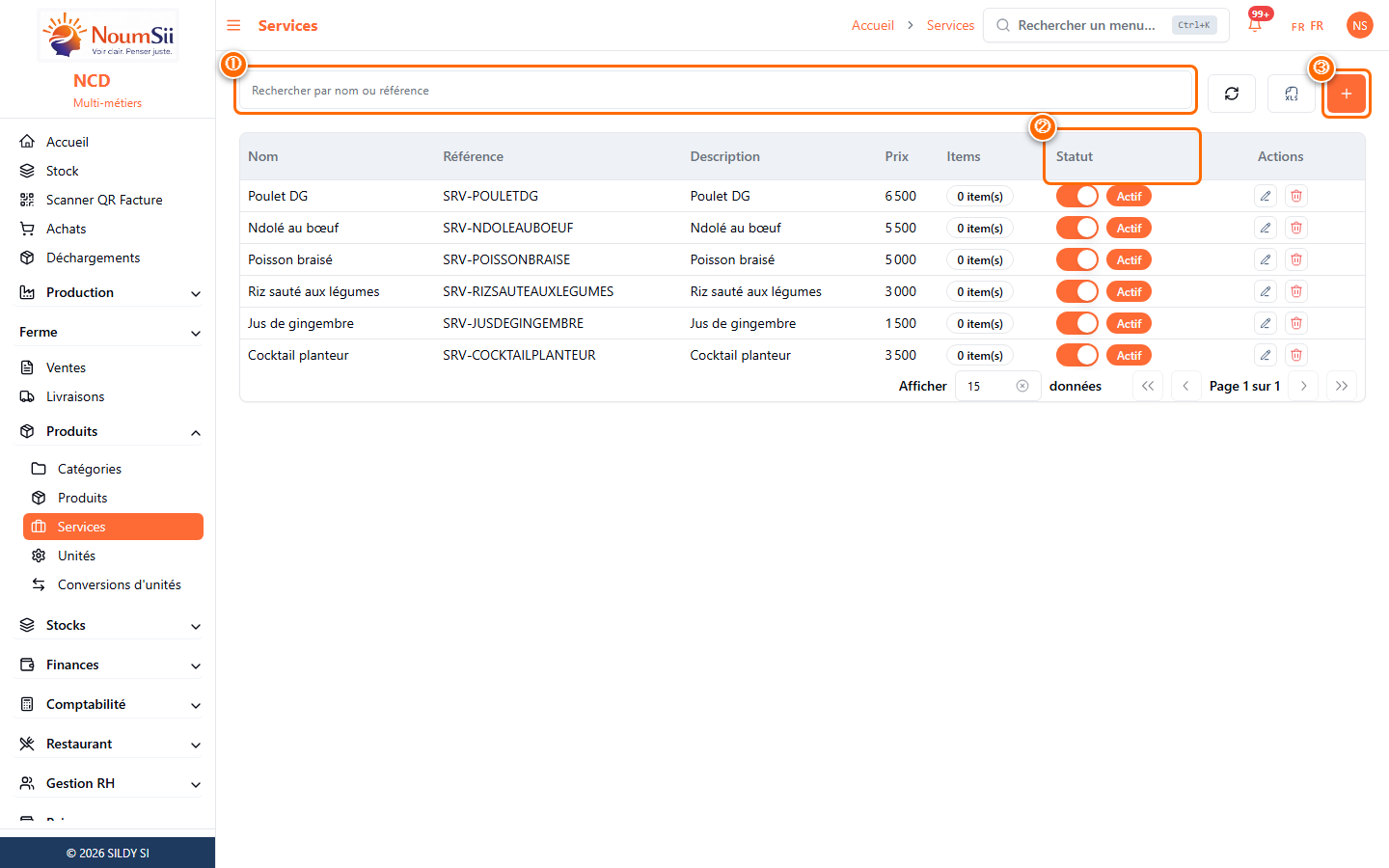Switch language using FR selector

(1307, 26)
